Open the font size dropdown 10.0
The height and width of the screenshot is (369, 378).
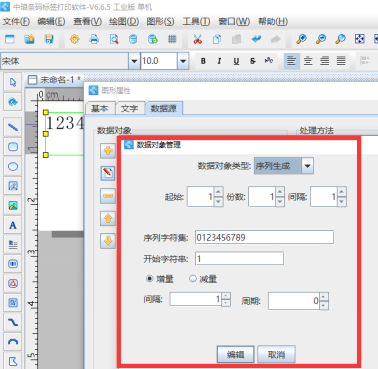pos(183,61)
